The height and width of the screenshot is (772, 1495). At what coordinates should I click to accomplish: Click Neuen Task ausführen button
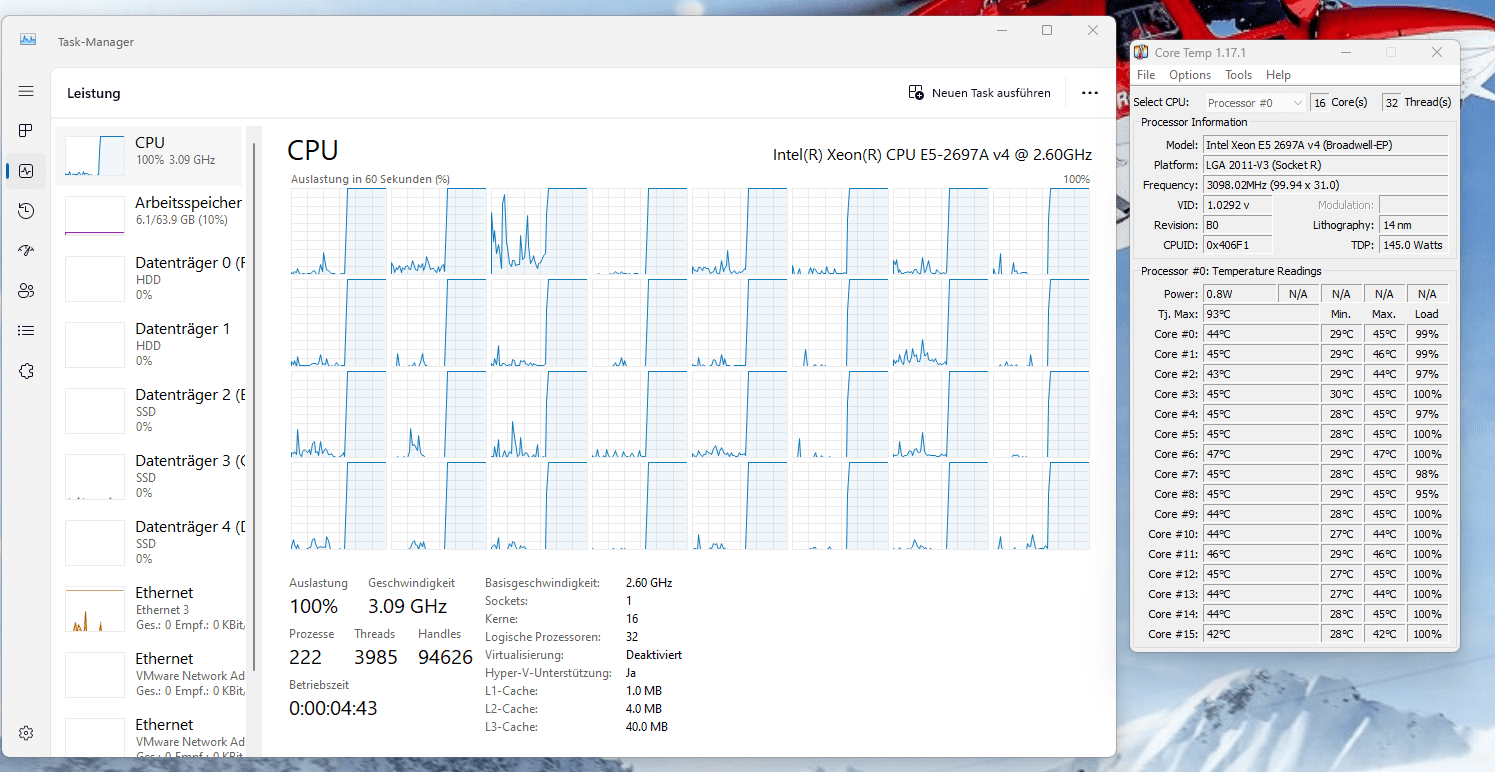(979, 93)
